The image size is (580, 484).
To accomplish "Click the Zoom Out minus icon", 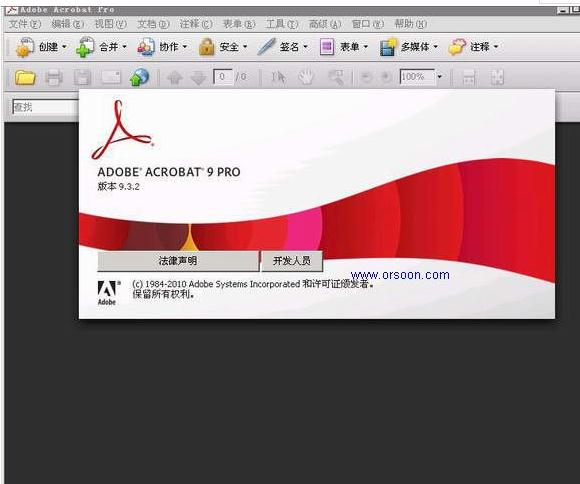I will [x=366, y=77].
